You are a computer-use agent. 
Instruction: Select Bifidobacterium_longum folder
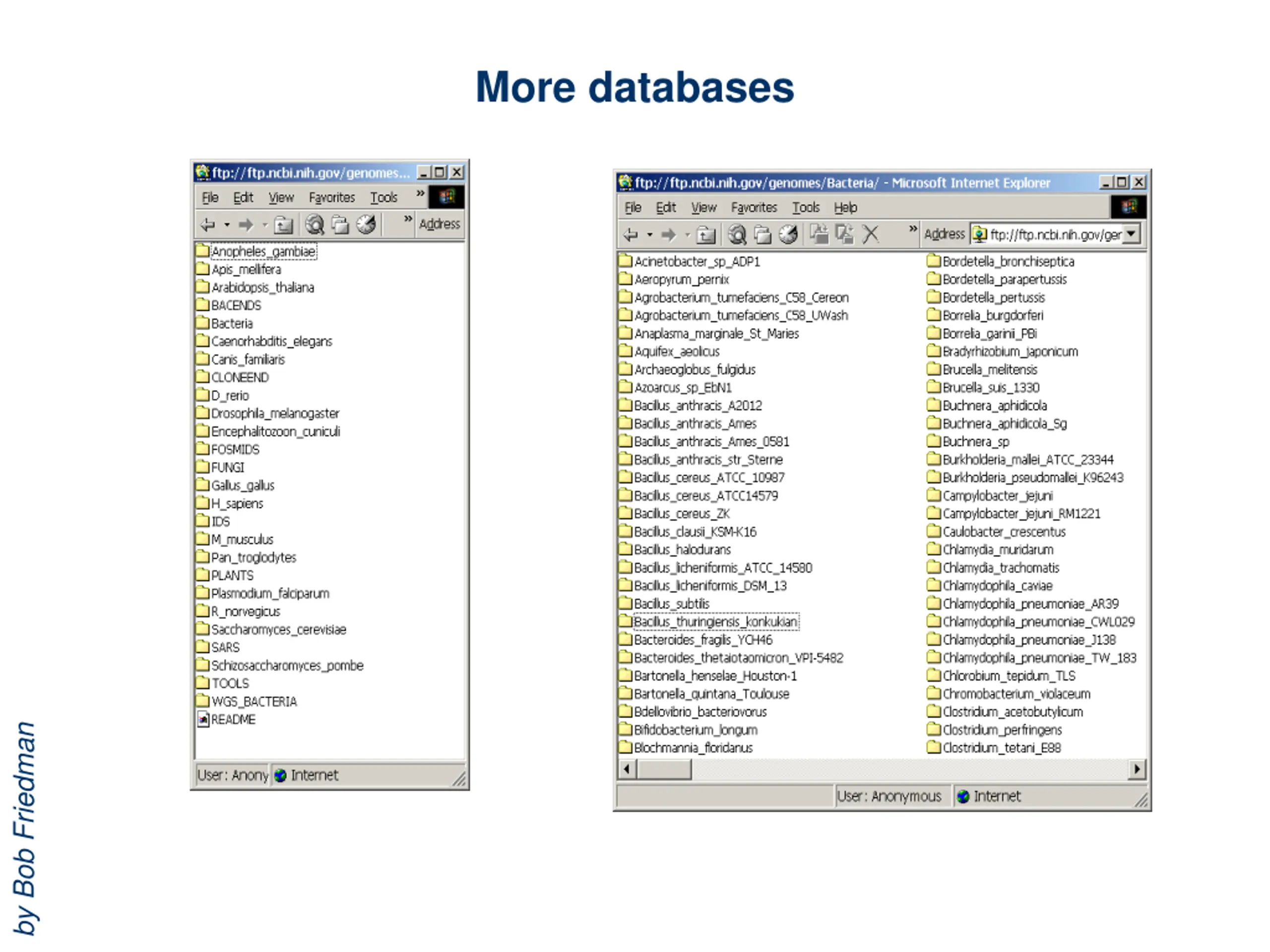(689, 729)
